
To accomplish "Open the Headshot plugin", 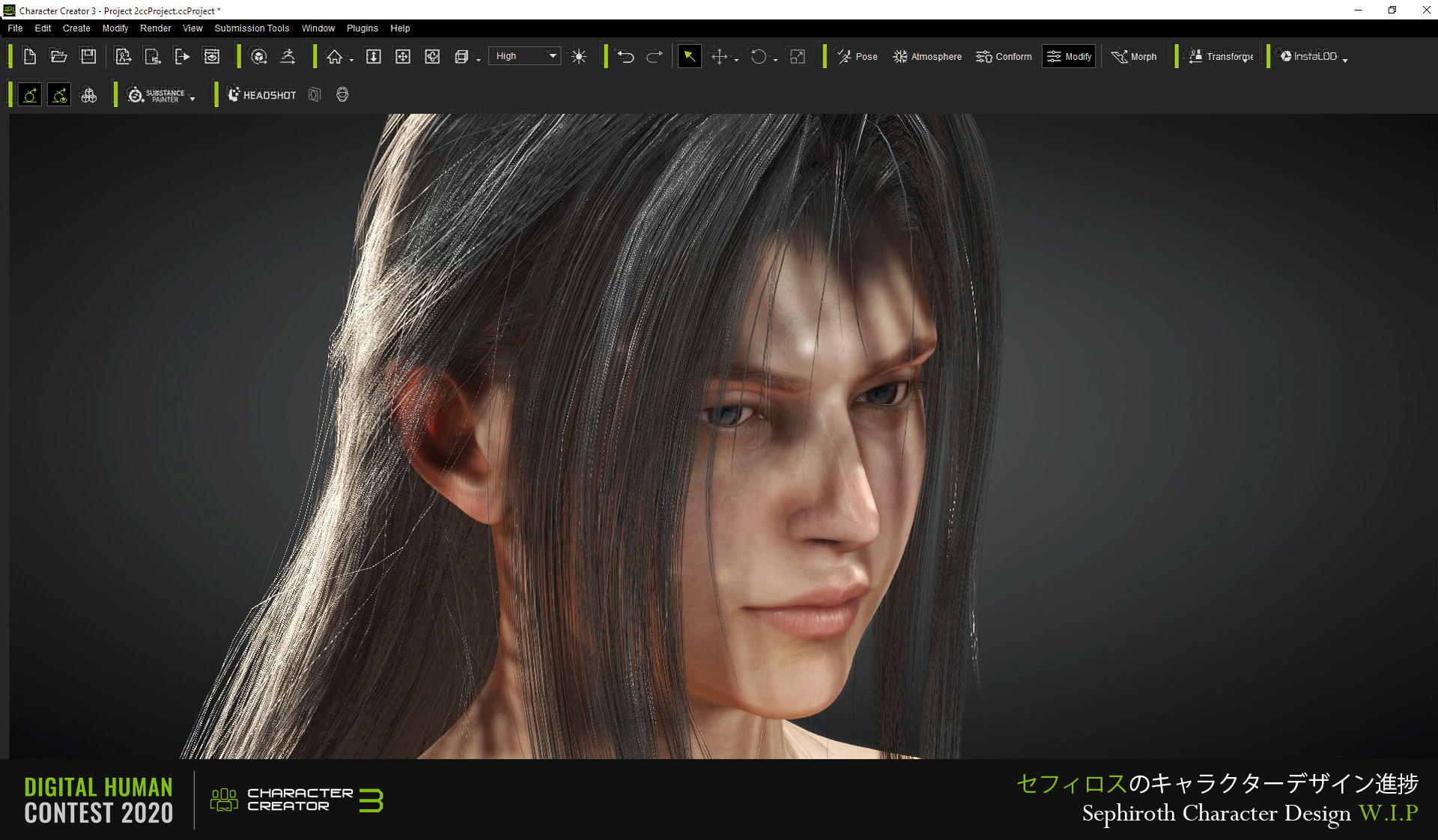I will [x=262, y=95].
